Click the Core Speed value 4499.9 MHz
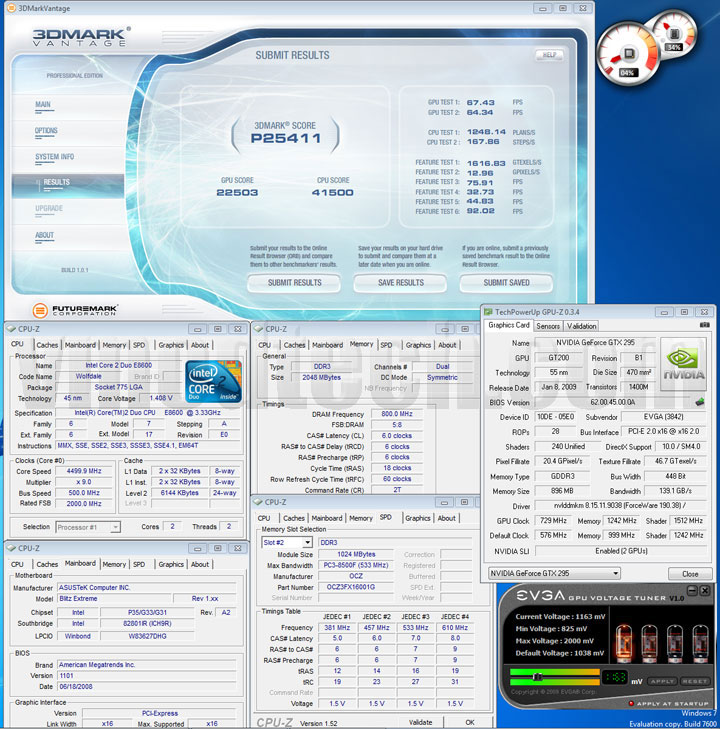This screenshot has width=720, height=729. pos(85,471)
